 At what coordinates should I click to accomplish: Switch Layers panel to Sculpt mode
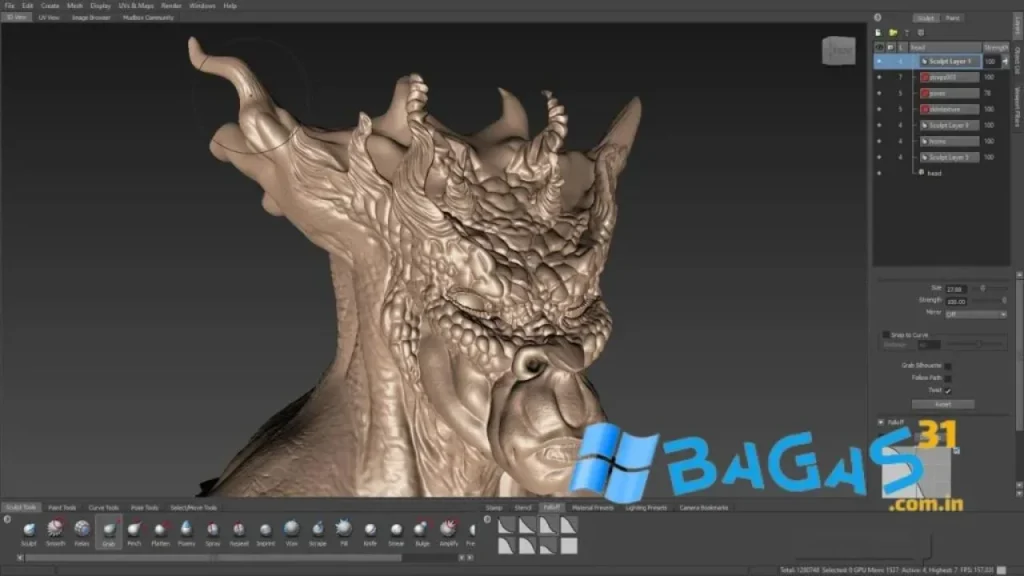pyautogui.click(x=925, y=18)
